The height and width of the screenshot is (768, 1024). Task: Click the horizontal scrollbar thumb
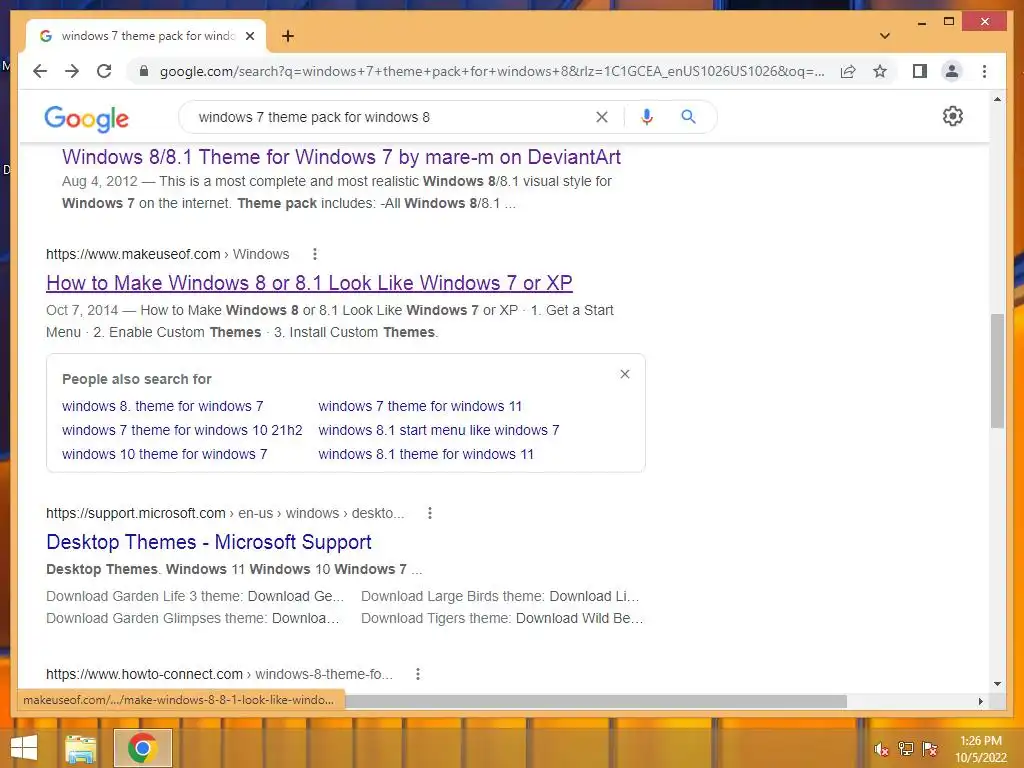pos(596,701)
